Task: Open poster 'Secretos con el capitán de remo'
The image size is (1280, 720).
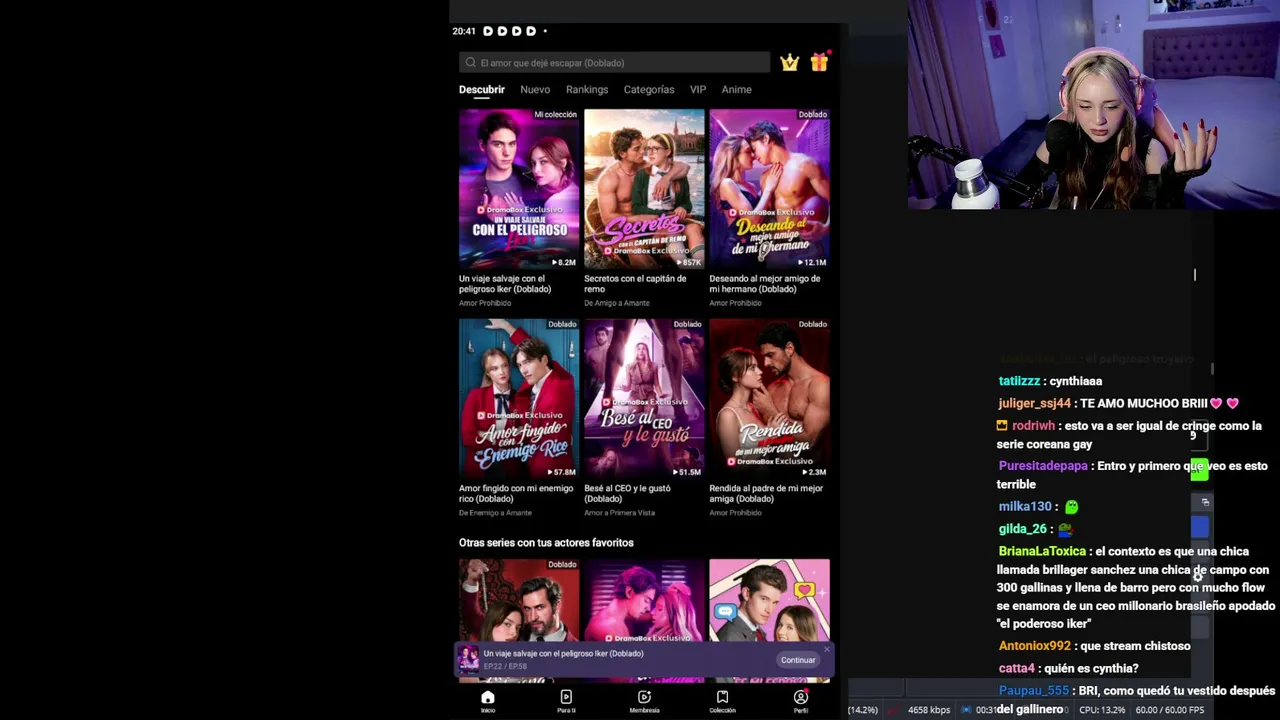Action: coord(644,188)
